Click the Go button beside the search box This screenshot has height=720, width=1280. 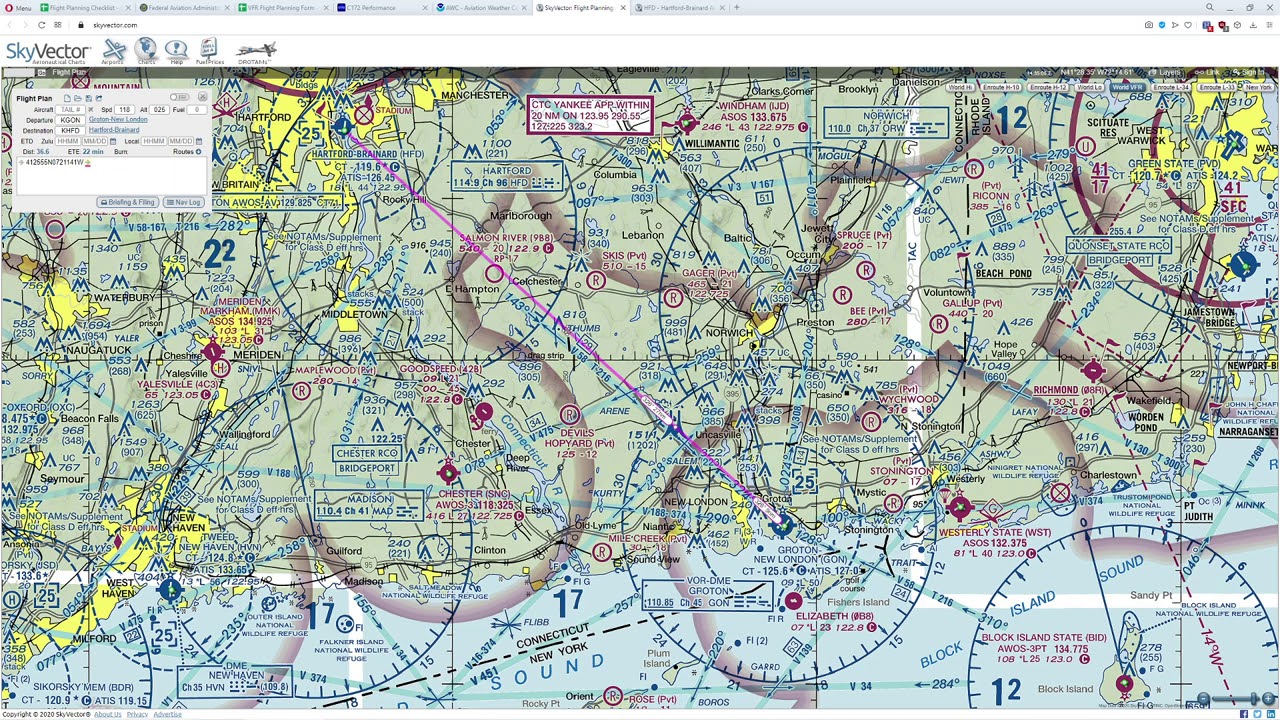(41, 72)
